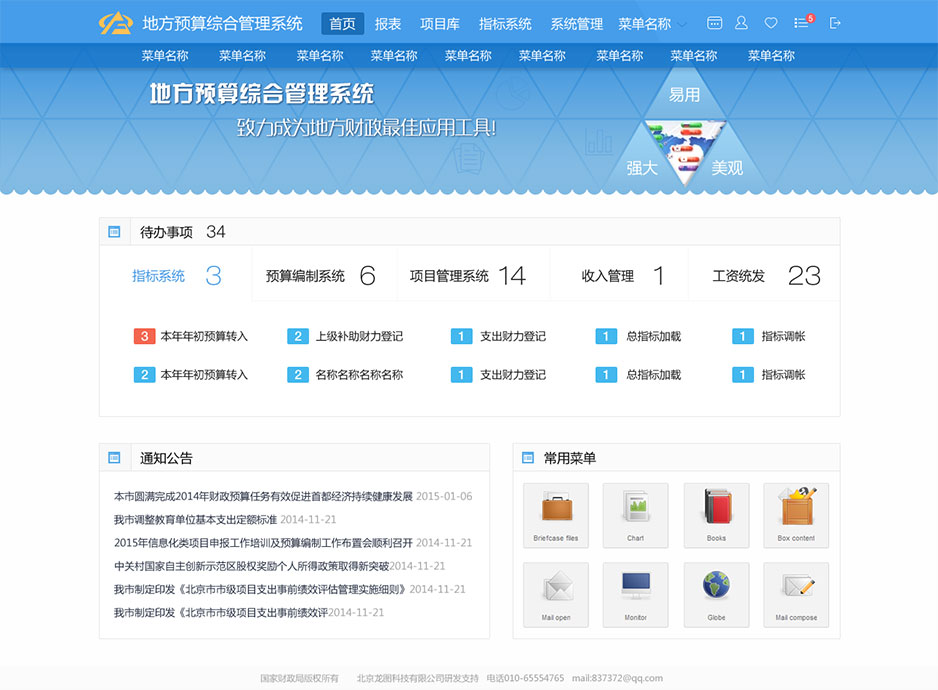Open the Mail compose shortcut icon

[x=796, y=594]
